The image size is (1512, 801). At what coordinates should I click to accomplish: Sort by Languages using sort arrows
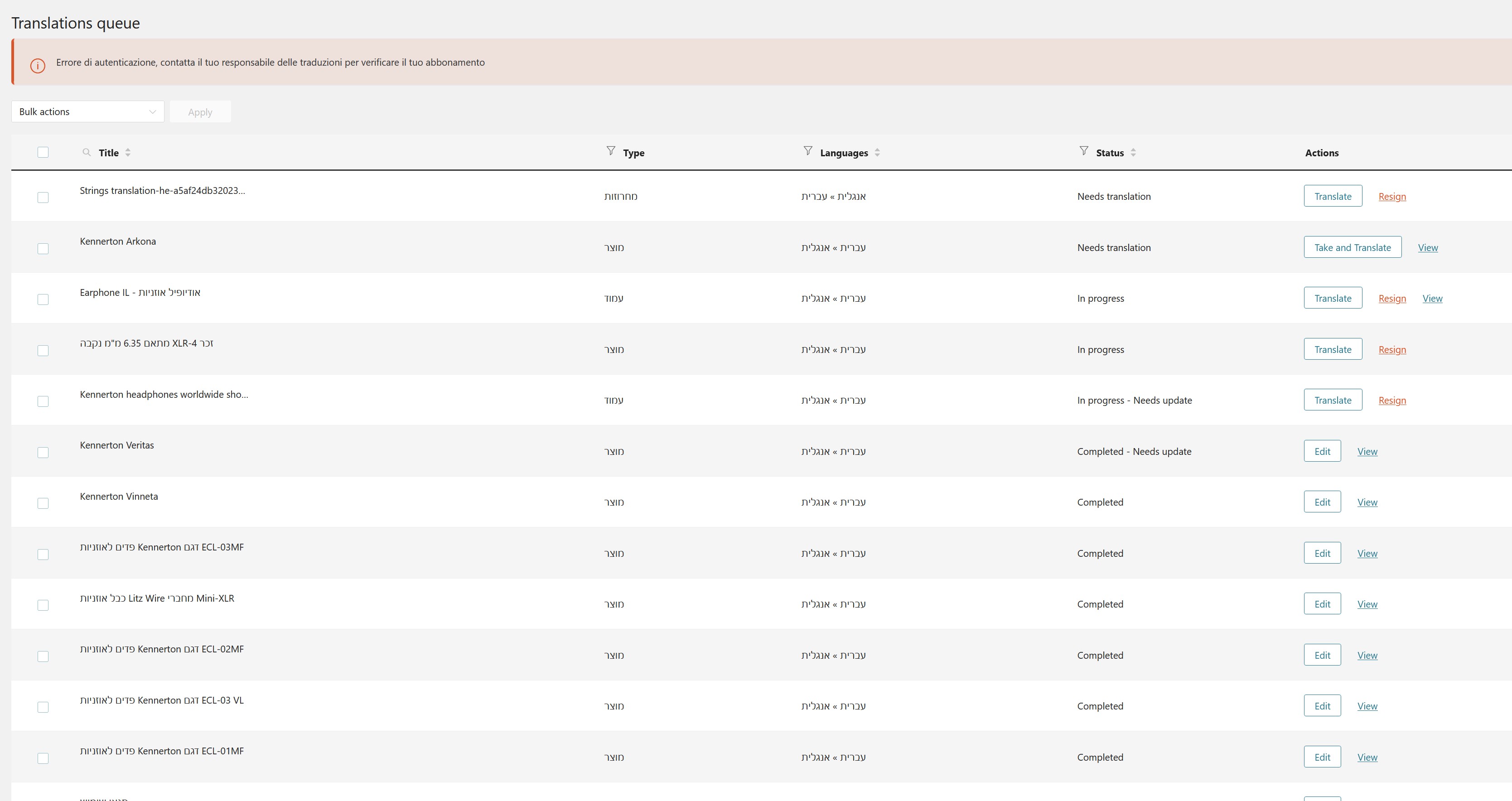tap(877, 153)
